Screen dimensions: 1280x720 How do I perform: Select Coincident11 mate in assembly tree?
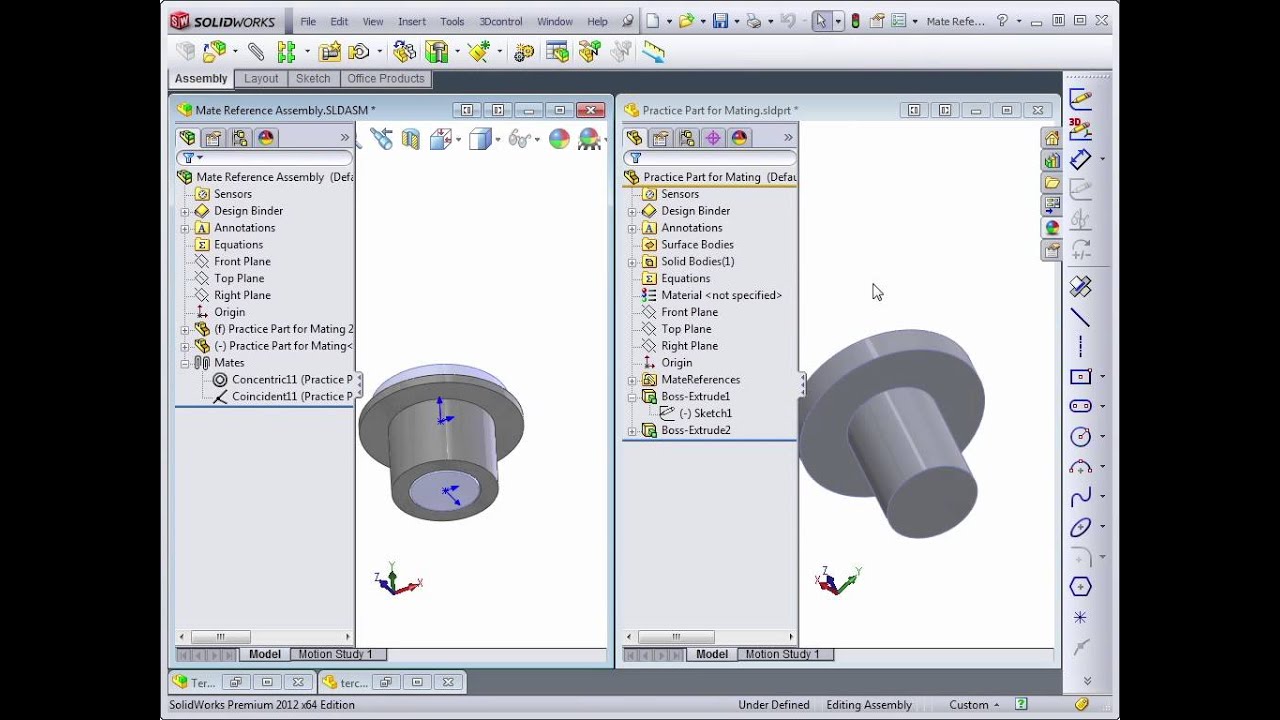(x=282, y=397)
